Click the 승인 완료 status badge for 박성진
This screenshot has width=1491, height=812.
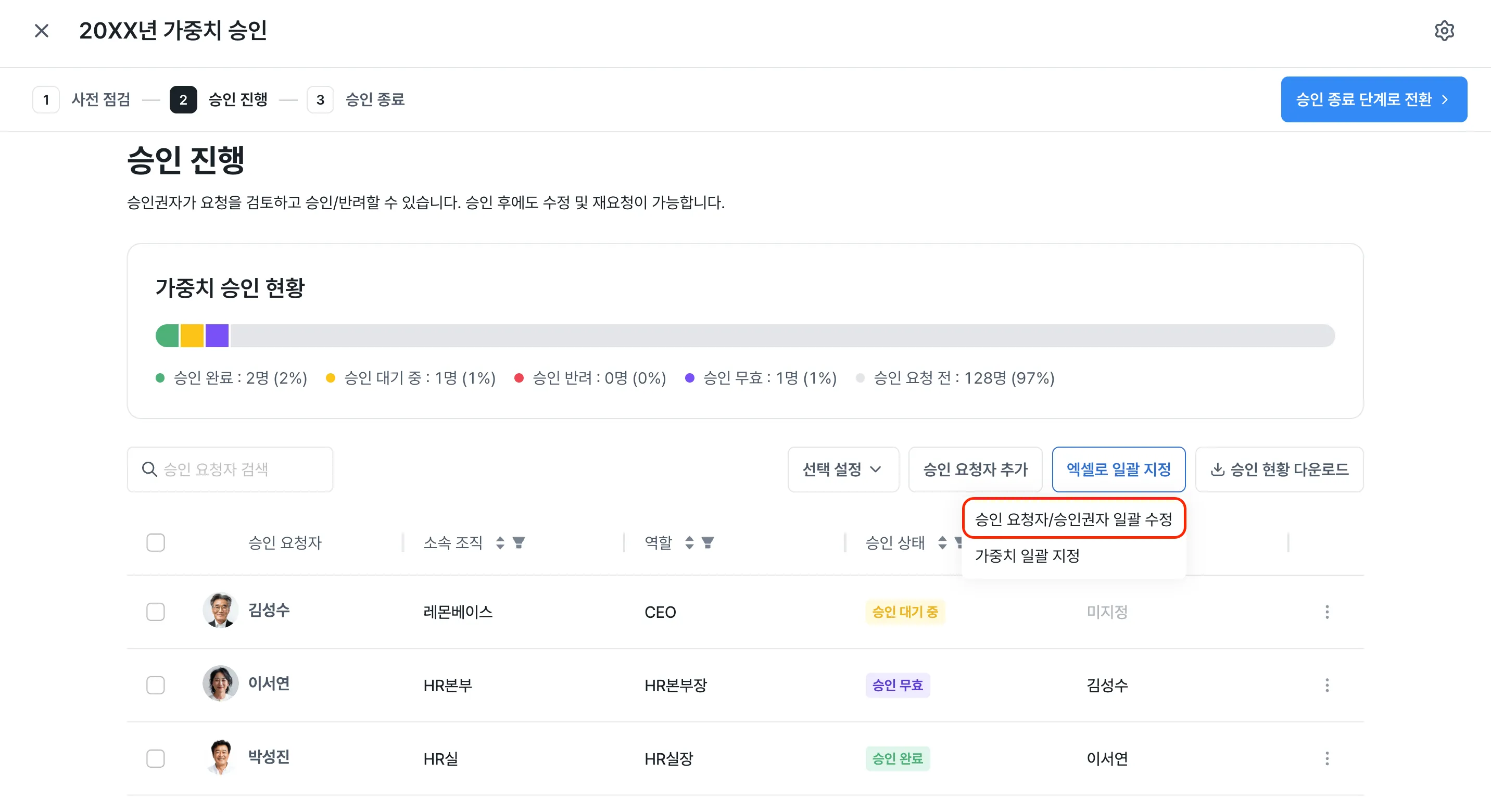(x=898, y=758)
